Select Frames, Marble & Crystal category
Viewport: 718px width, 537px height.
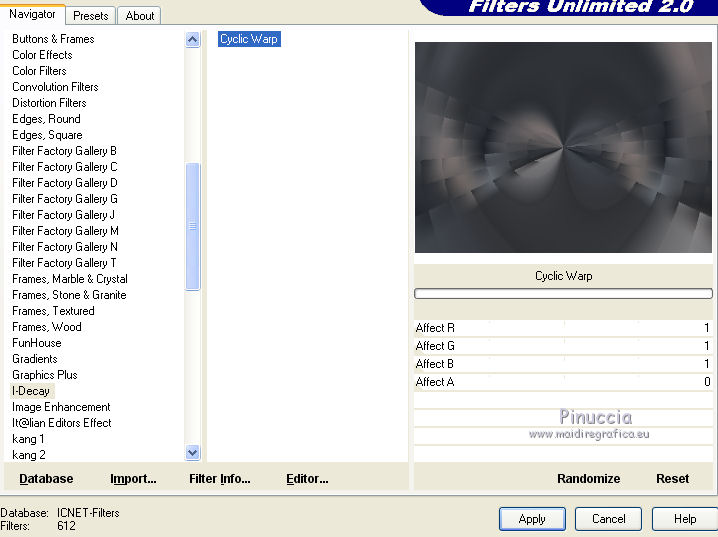pyautogui.click(x=70, y=279)
